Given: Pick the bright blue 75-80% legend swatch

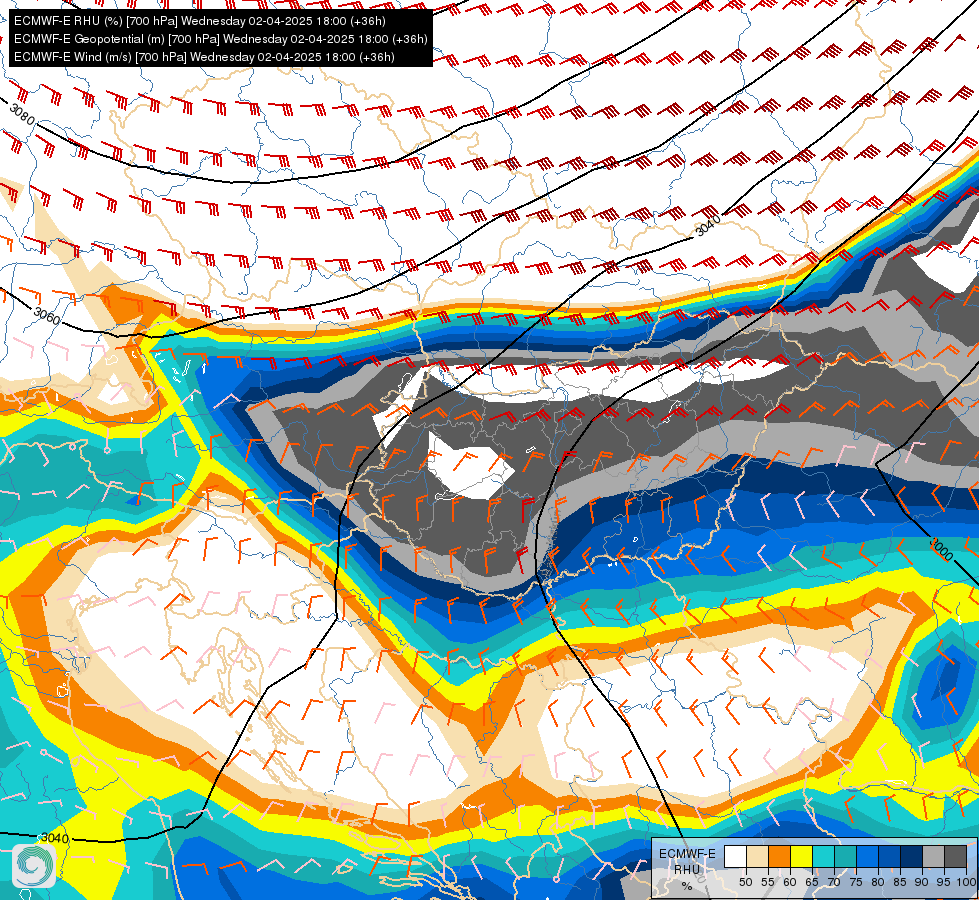Looking at the screenshot, I should pyautogui.click(x=868, y=856).
